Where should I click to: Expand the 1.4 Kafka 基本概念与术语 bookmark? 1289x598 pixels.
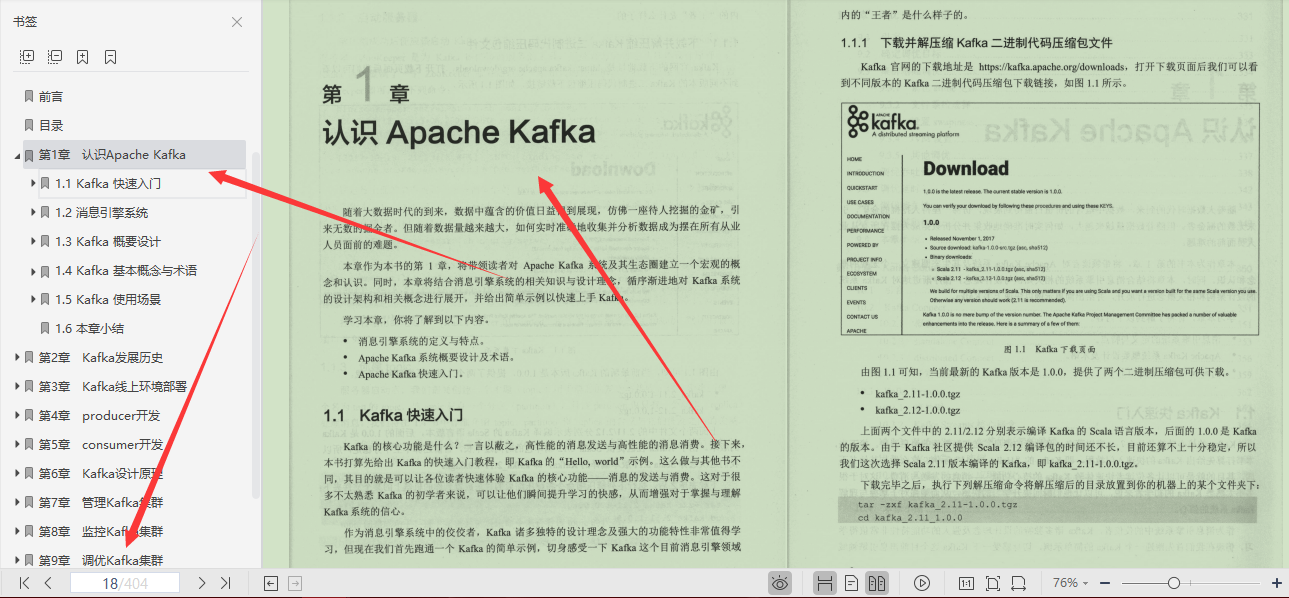[33, 270]
